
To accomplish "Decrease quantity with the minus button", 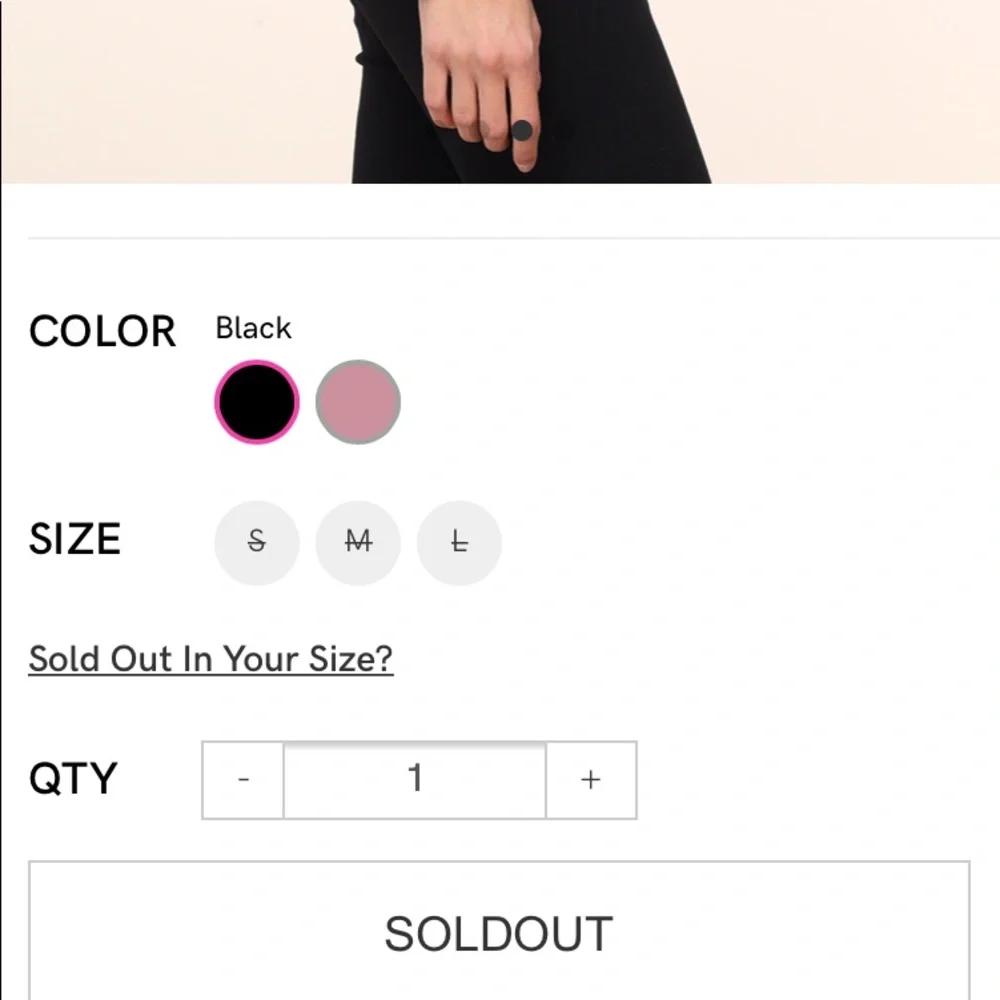I will [x=243, y=780].
